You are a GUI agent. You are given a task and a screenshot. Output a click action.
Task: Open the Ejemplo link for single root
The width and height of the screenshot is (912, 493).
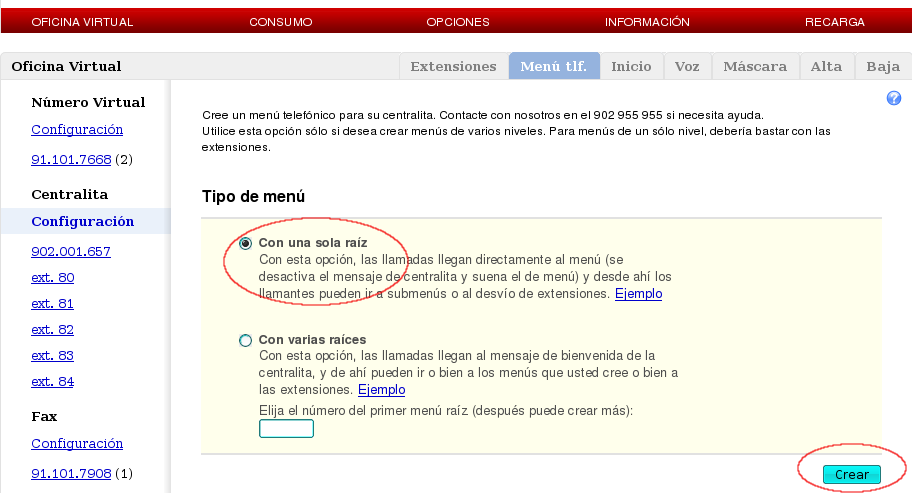pos(638,294)
